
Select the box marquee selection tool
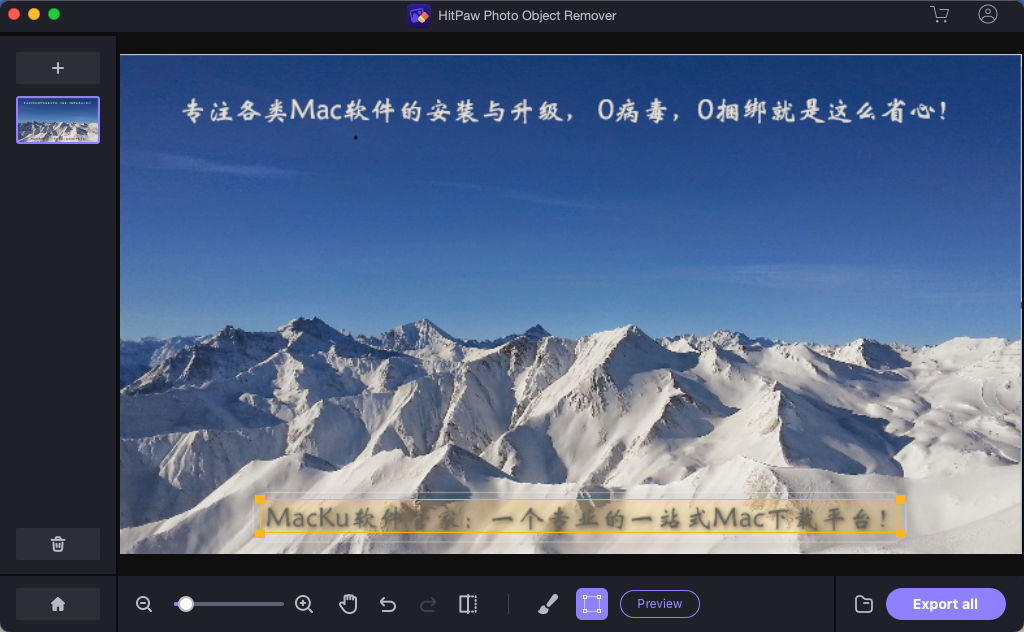(592, 604)
